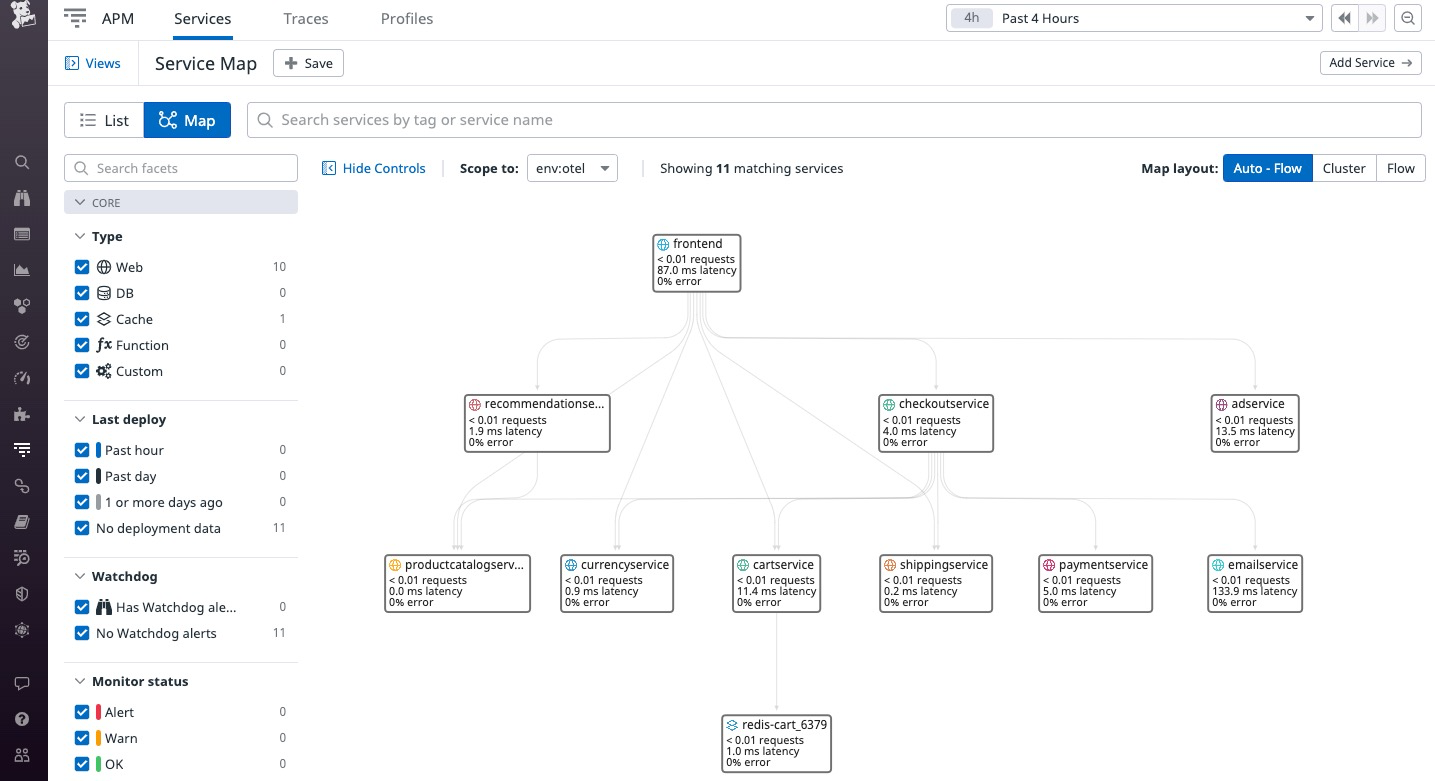Switch to the Profiles tab
Screen dimensions: 1435x781
pos(407,18)
